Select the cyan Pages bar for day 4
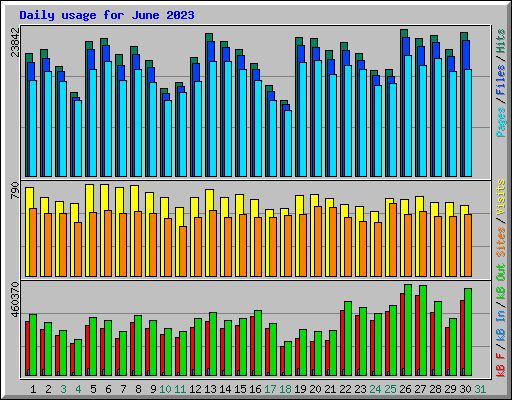 [78, 138]
